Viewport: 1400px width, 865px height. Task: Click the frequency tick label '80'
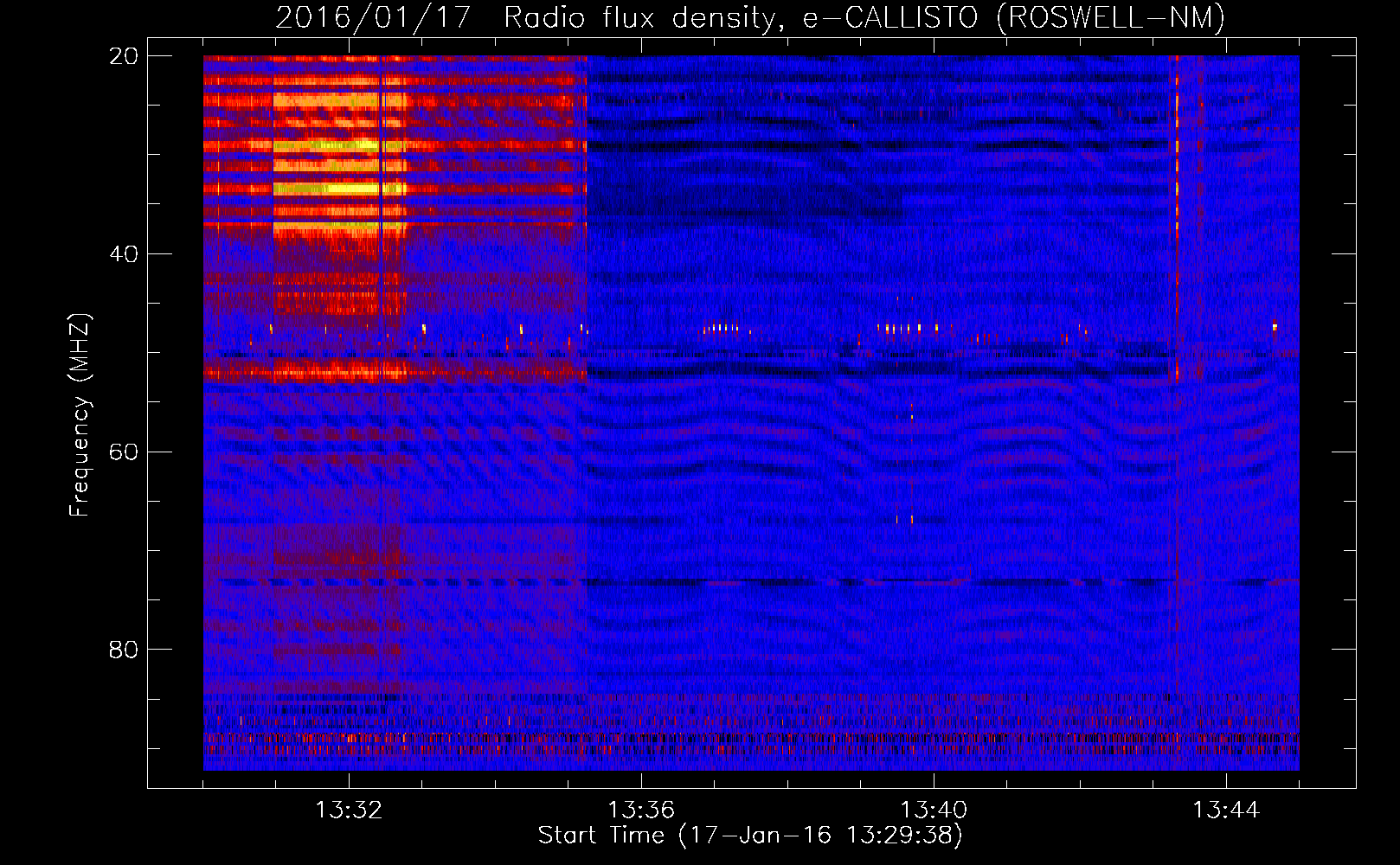pyautogui.click(x=124, y=650)
